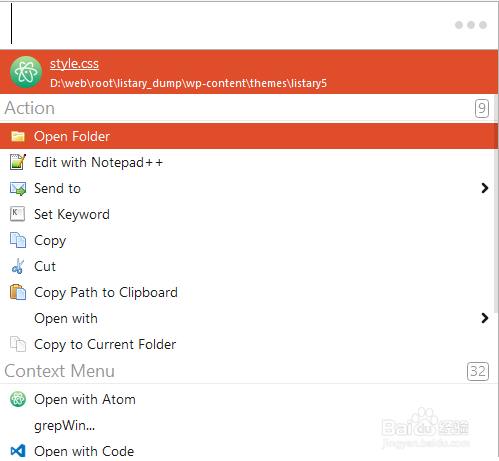Select Copy to Current Folder
Viewport: 499px width, 461px height.
249,344
